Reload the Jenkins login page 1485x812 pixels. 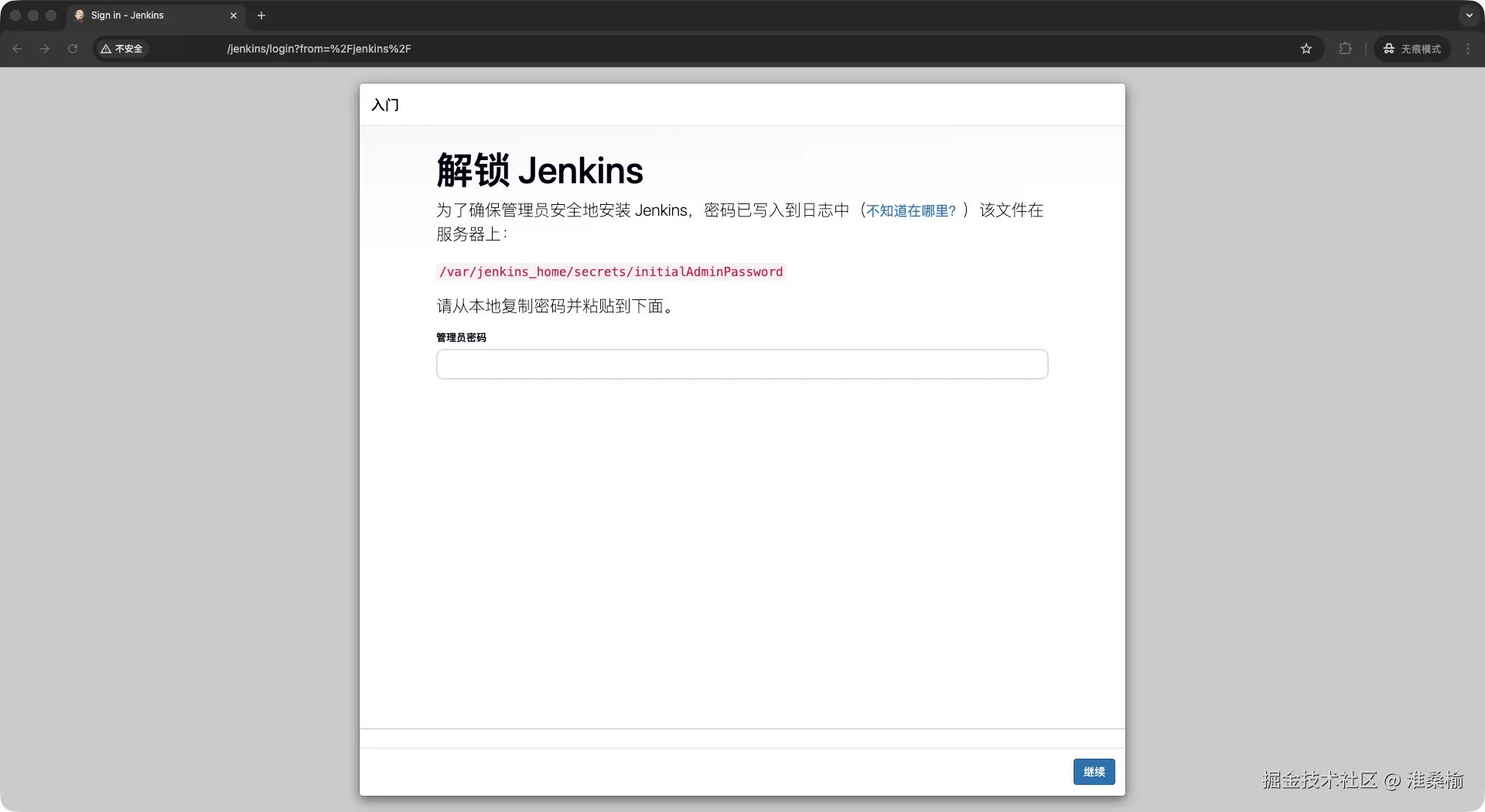pos(73,49)
